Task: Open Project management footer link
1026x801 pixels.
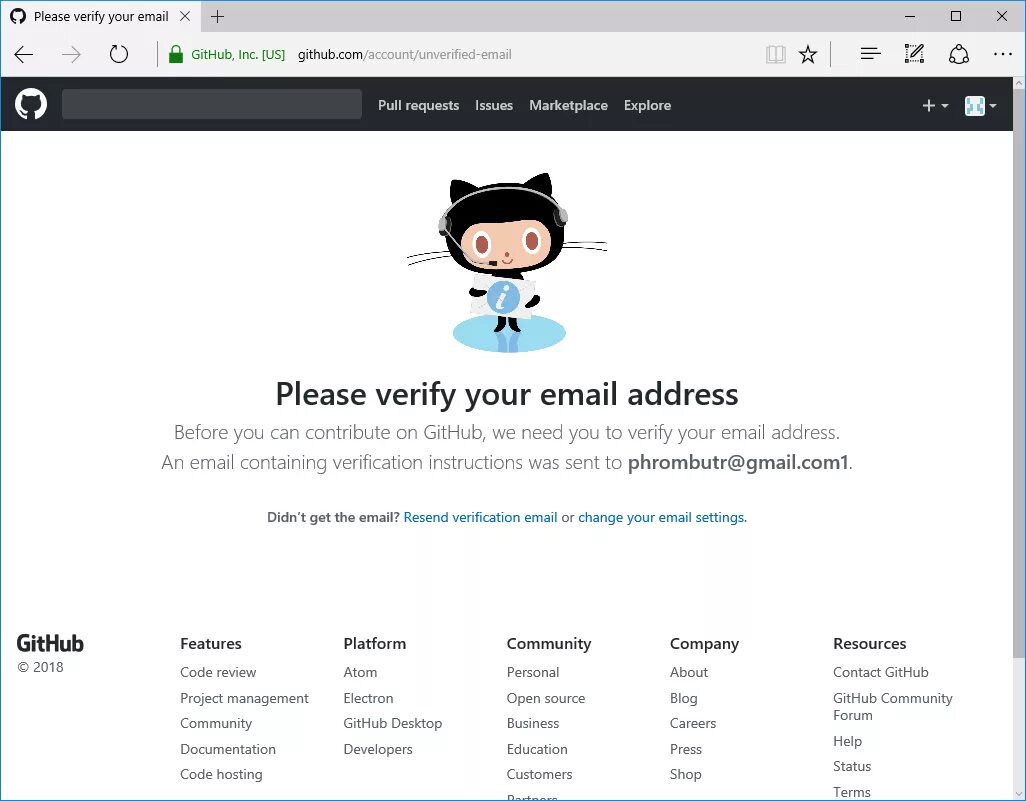Action: point(244,698)
